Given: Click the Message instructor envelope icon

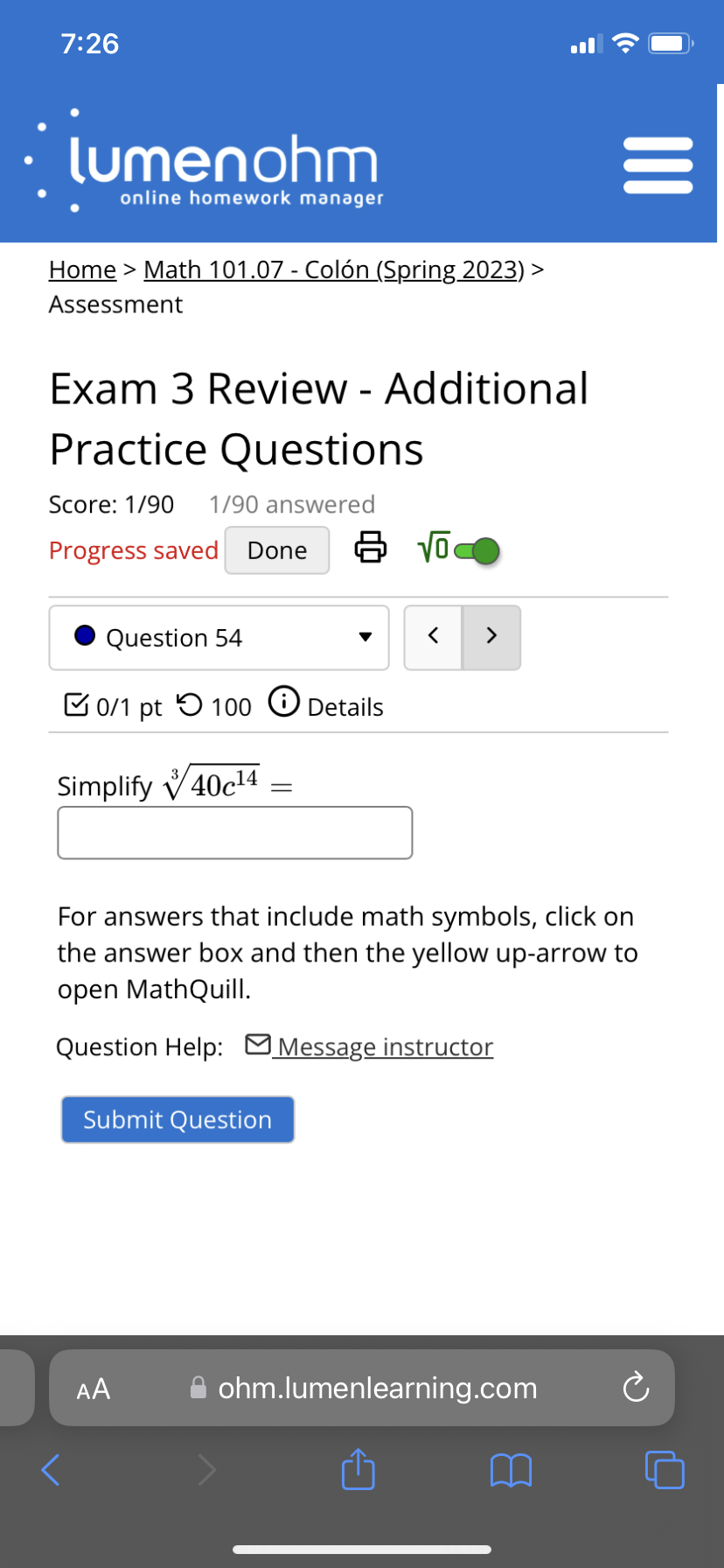Looking at the screenshot, I should (255, 1043).
